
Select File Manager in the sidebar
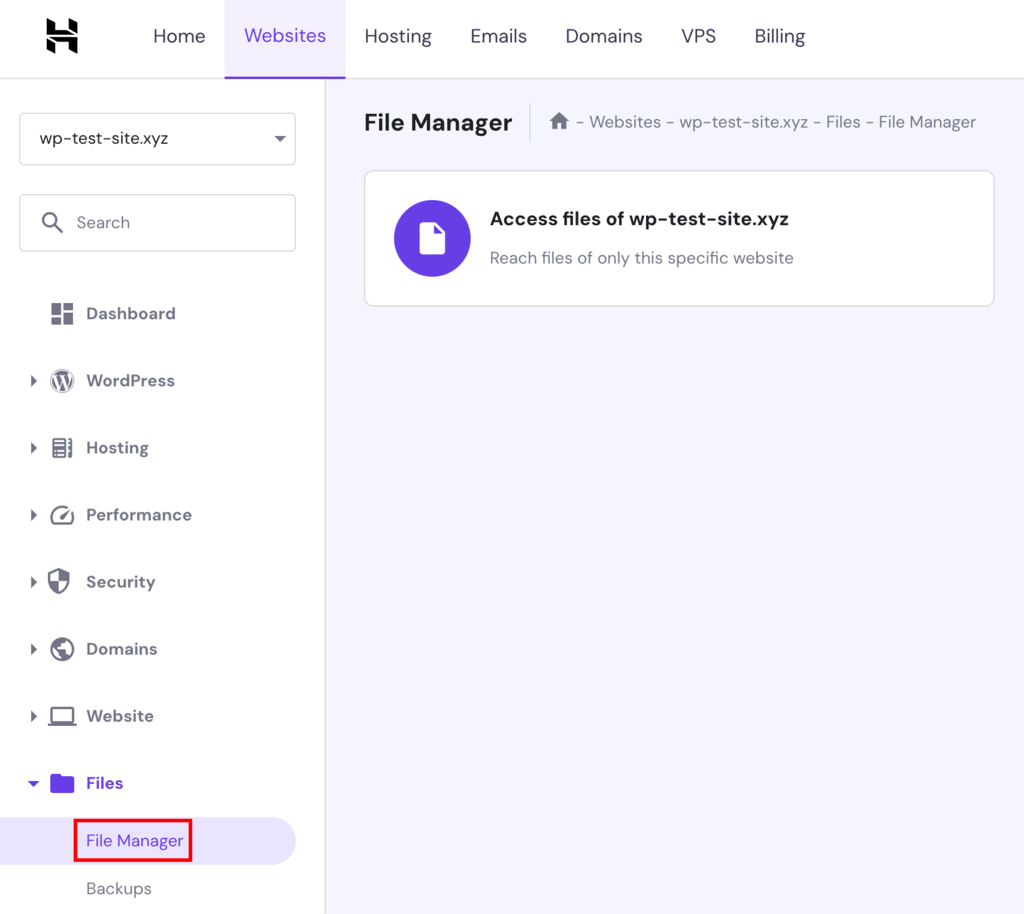point(135,841)
